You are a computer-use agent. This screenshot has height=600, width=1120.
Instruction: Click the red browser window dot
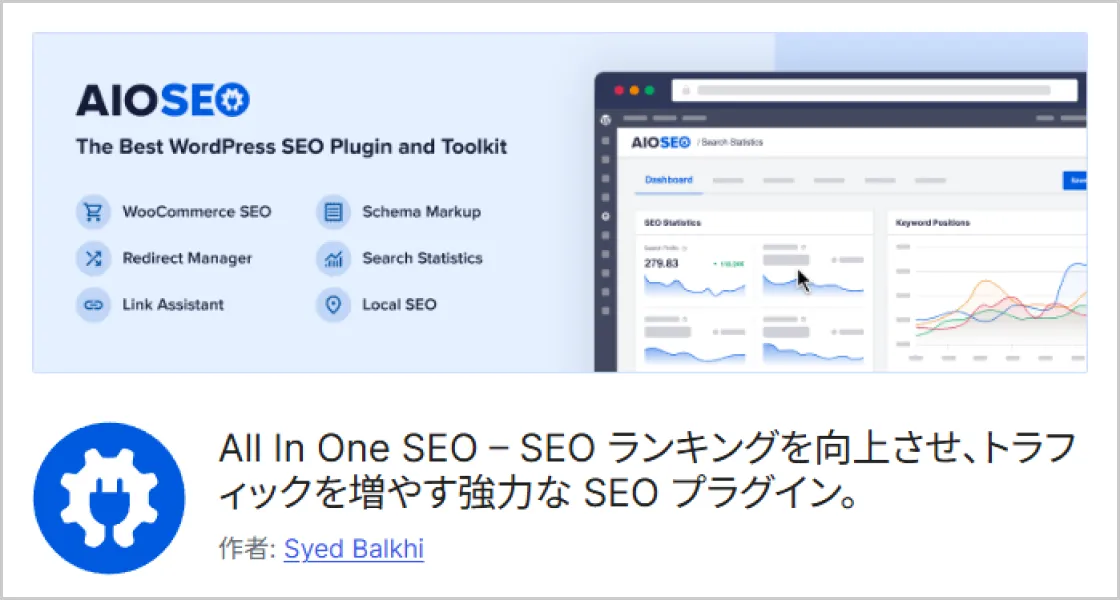click(x=618, y=90)
